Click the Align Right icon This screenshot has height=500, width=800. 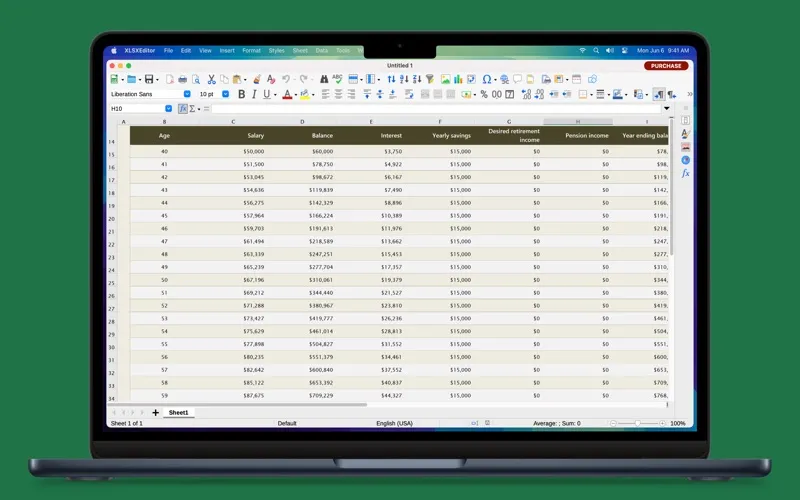351,94
